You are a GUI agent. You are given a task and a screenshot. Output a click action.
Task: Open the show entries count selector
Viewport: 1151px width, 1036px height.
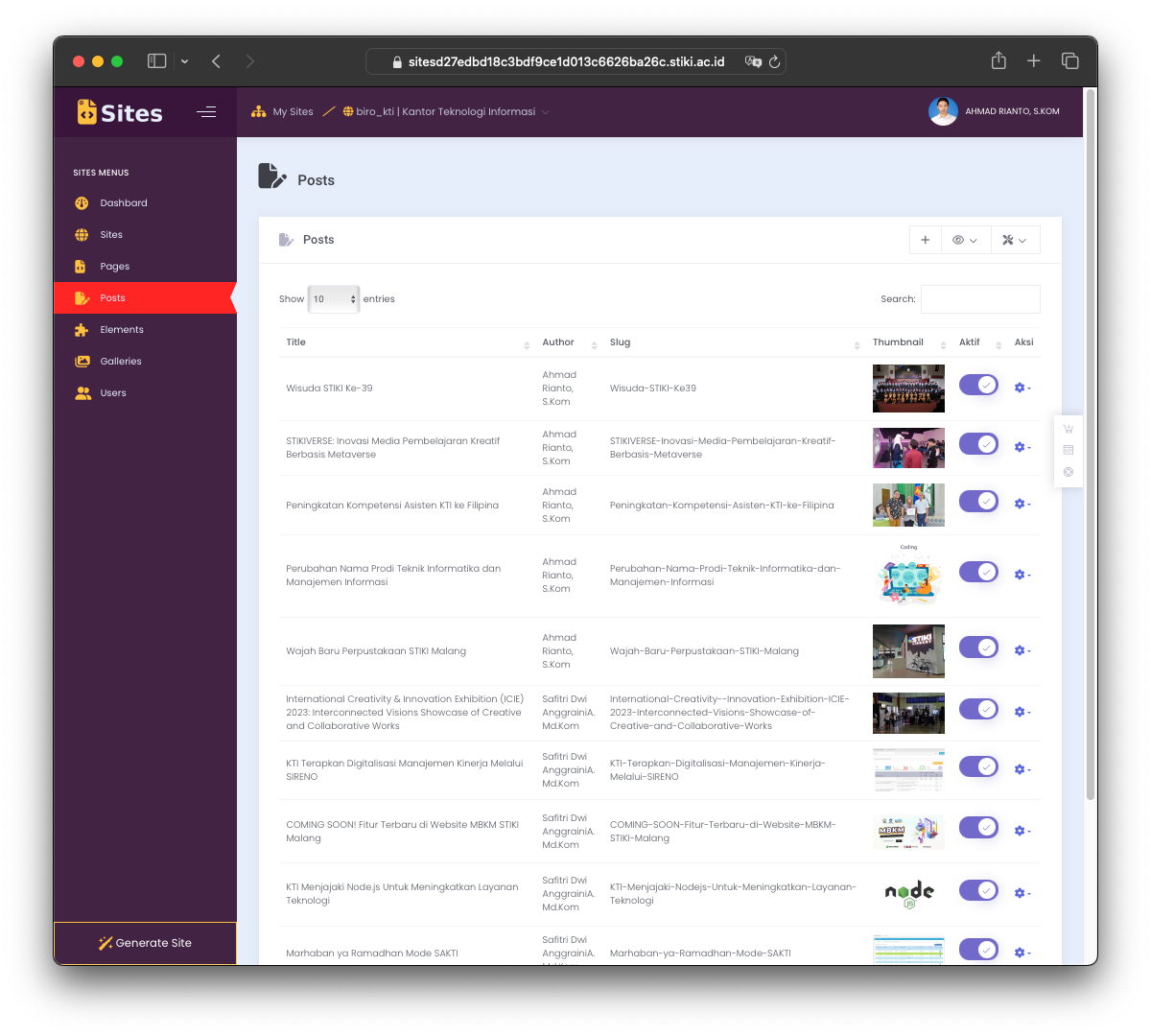tap(333, 299)
